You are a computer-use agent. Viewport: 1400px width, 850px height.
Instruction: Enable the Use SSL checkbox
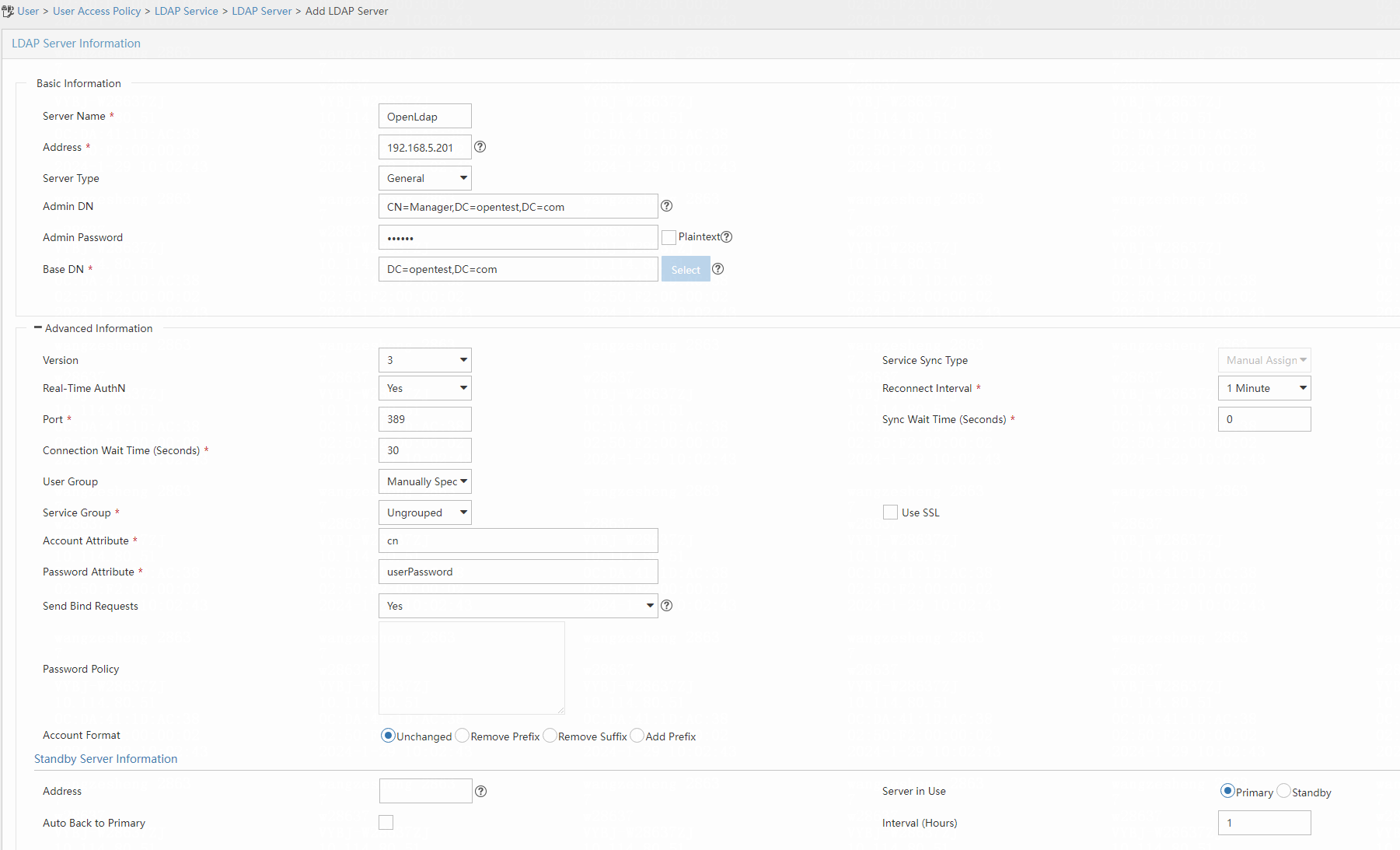click(890, 512)
